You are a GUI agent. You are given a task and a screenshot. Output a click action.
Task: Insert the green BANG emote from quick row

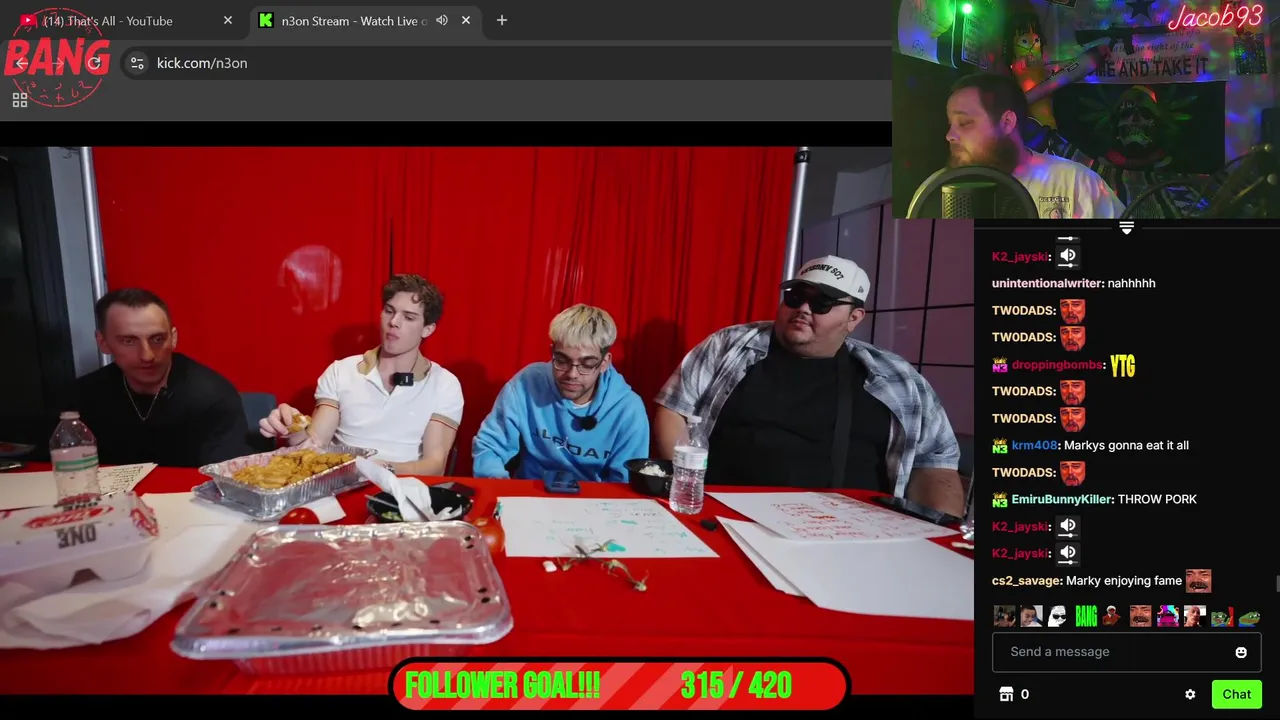1086,617
